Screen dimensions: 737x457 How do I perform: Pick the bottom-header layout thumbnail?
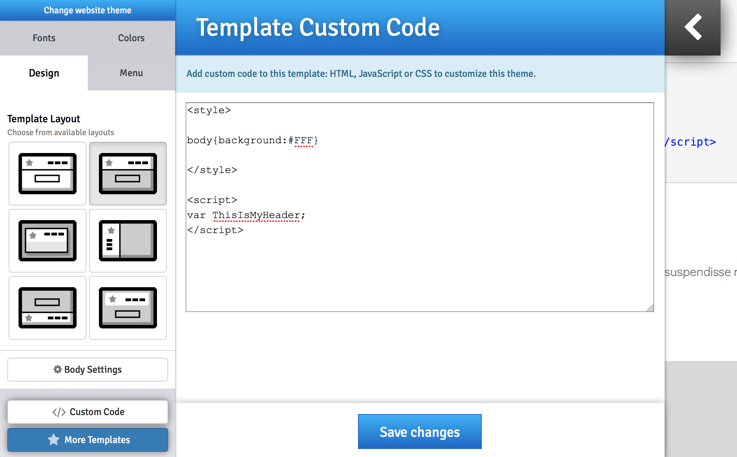coord(47,308)
